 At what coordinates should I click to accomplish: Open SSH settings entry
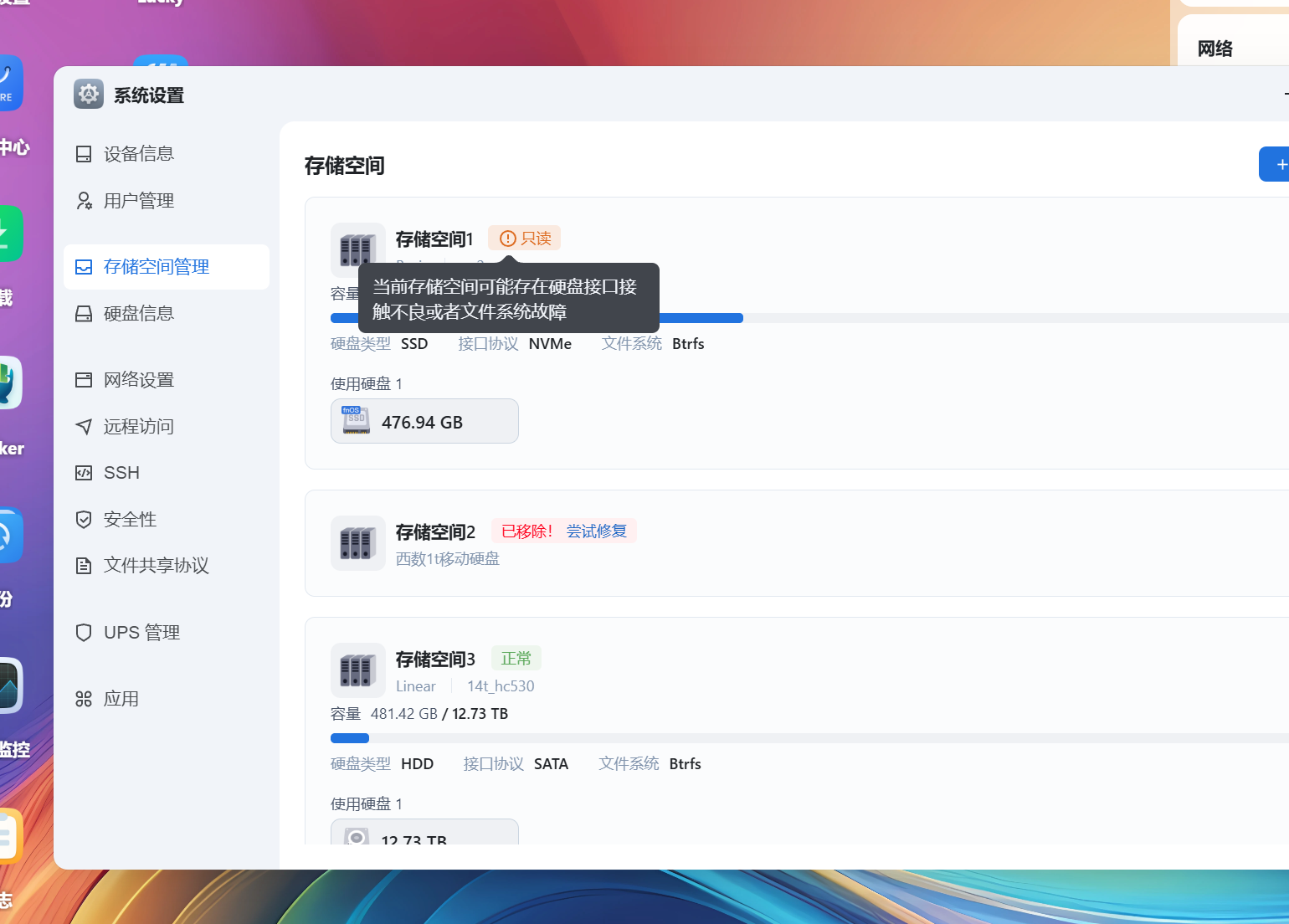pos(167,473)
